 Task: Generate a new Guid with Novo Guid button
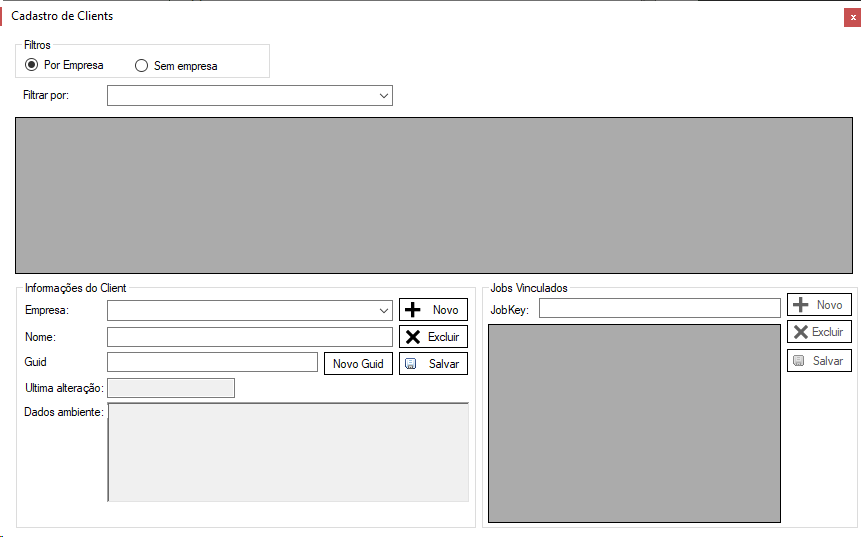358,364
